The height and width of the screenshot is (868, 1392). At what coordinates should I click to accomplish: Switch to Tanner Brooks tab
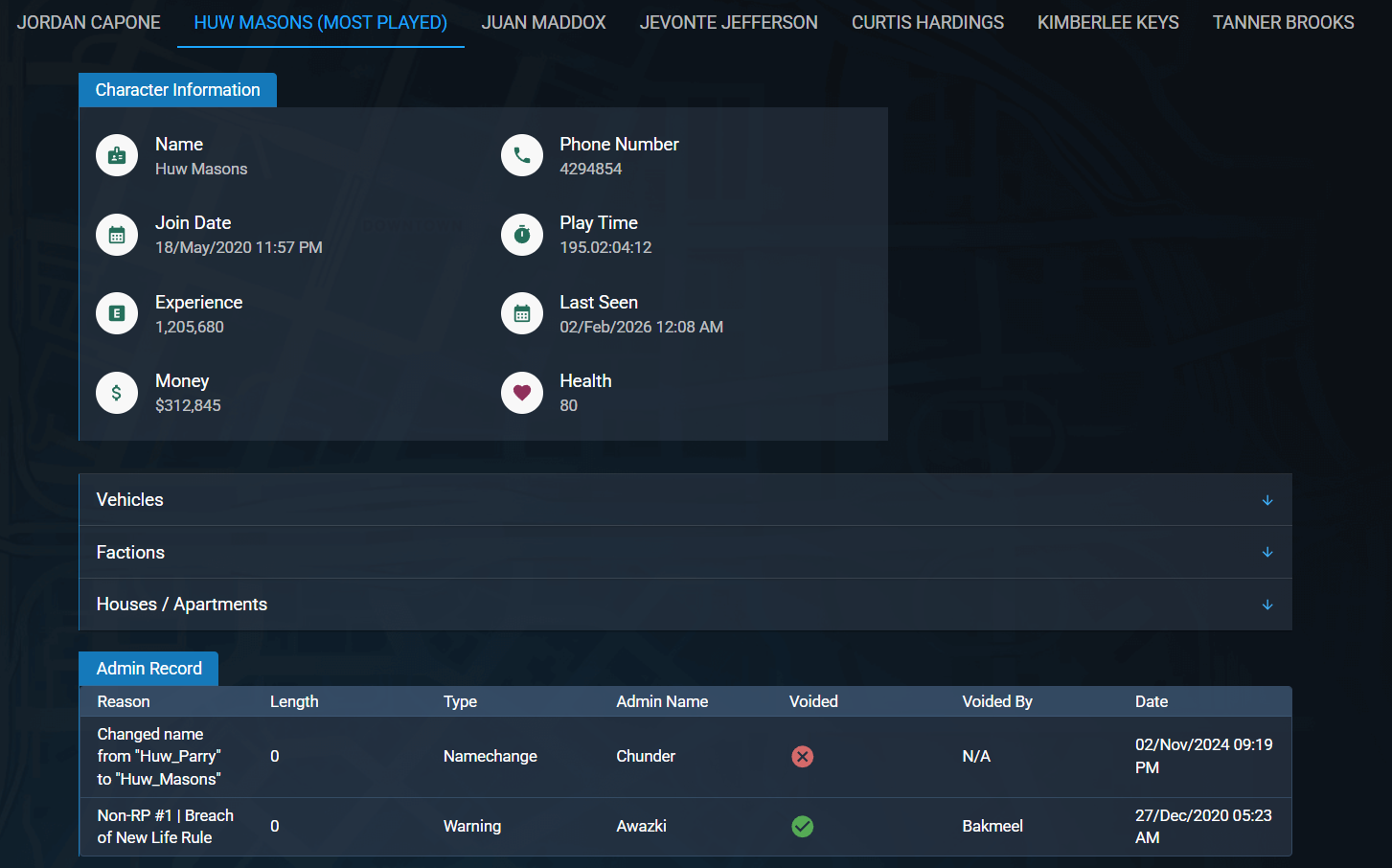[x=1284, y=22]
